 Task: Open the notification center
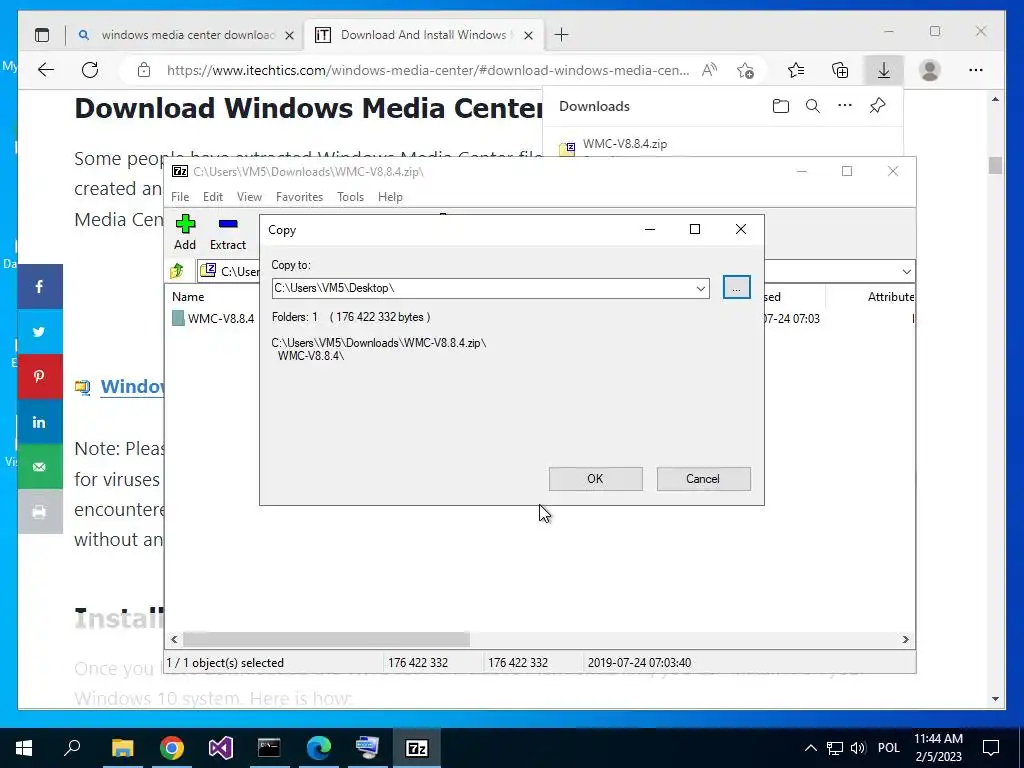pyautogui.click(x=991, y=748)
